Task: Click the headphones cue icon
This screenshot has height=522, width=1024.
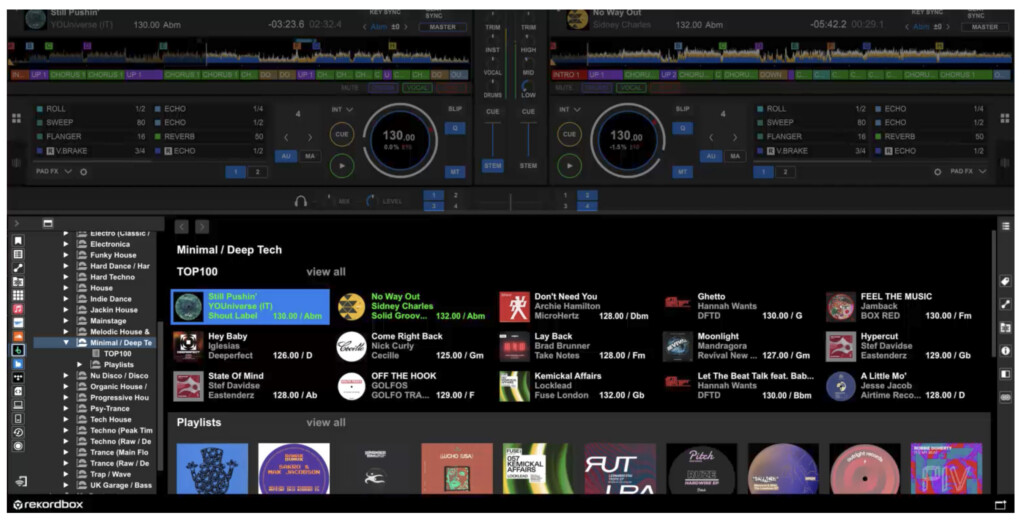Action: click(301, 201)
